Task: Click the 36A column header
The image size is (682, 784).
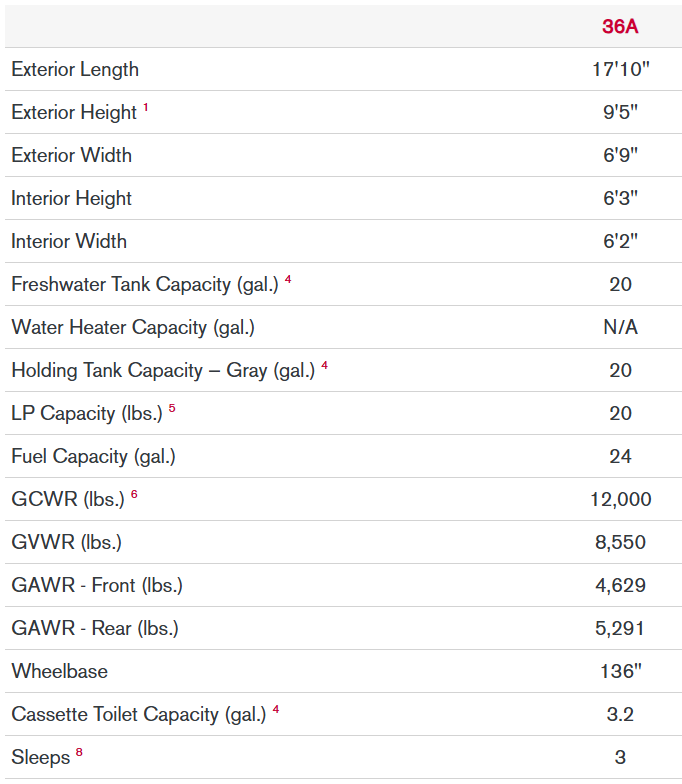Action: (x=620, y=27)
